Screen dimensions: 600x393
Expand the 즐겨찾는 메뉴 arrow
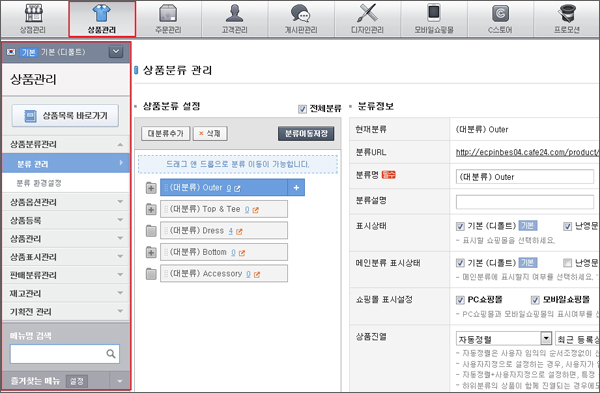tap(120, 381)
